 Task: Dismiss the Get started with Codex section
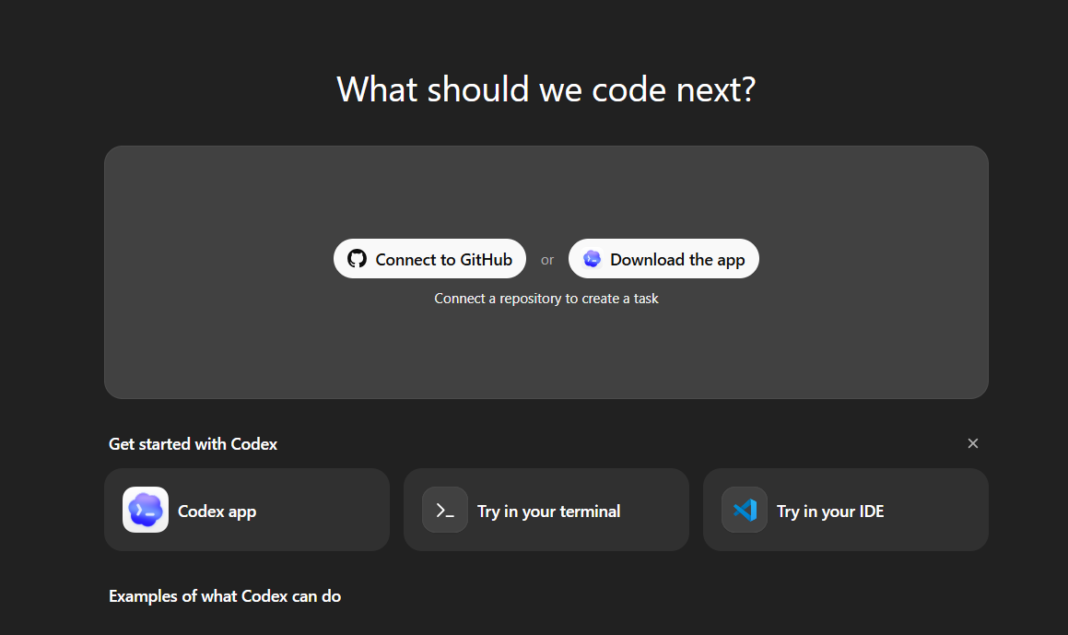(972, 443)
